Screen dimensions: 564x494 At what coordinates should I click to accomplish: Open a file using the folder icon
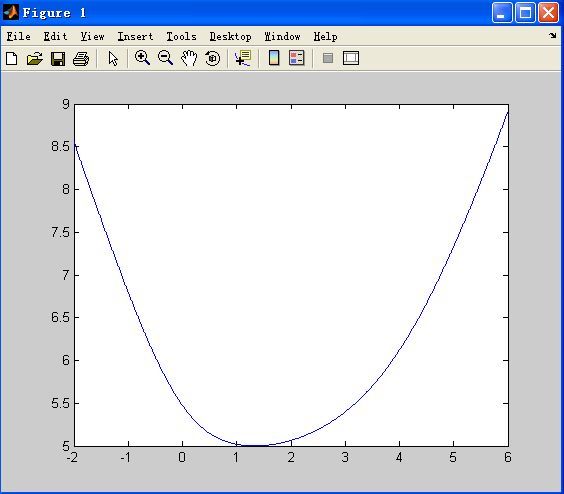point(35,58)
